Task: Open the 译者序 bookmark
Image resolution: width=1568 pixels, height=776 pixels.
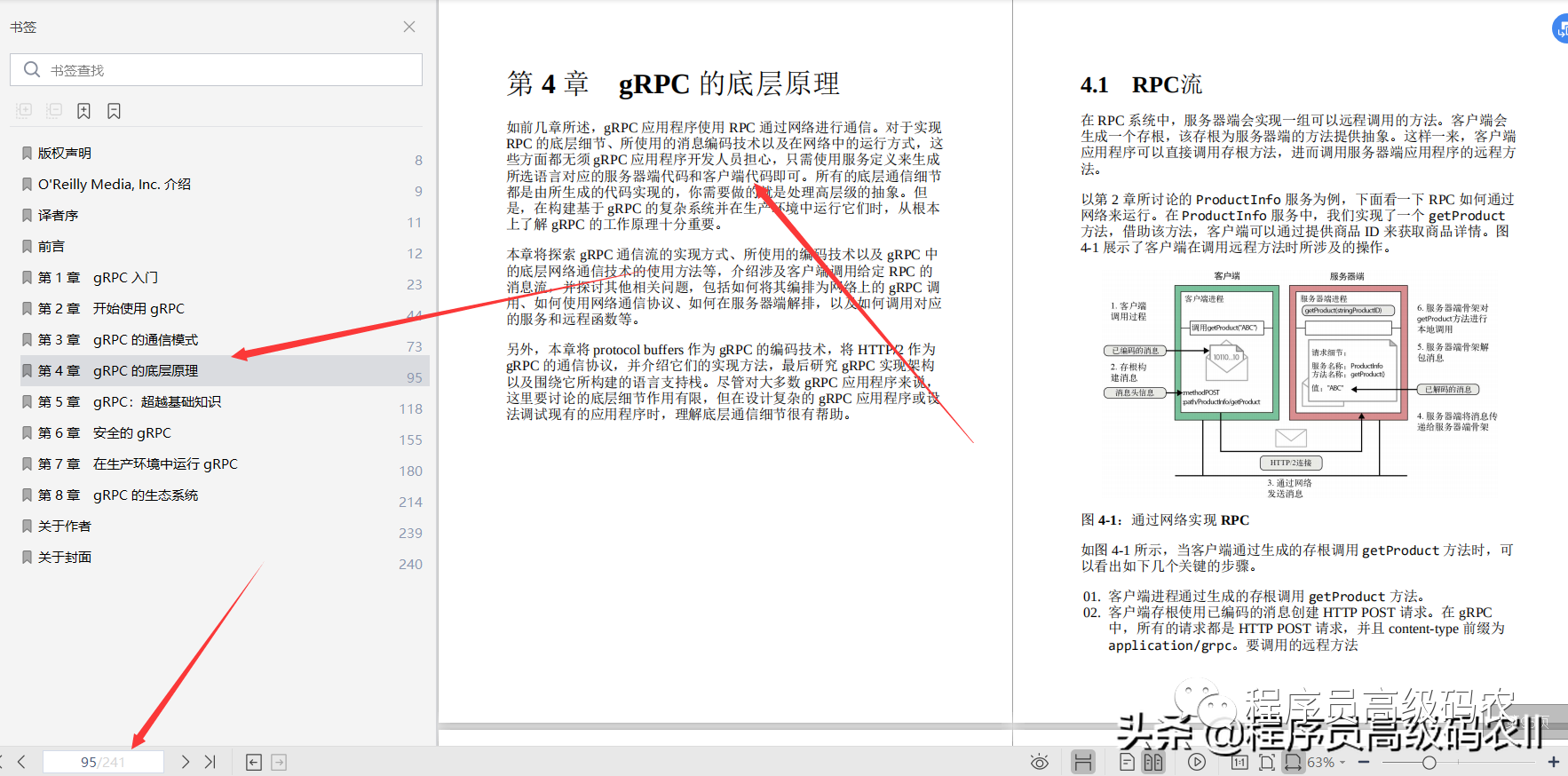Action: [59, 215]
